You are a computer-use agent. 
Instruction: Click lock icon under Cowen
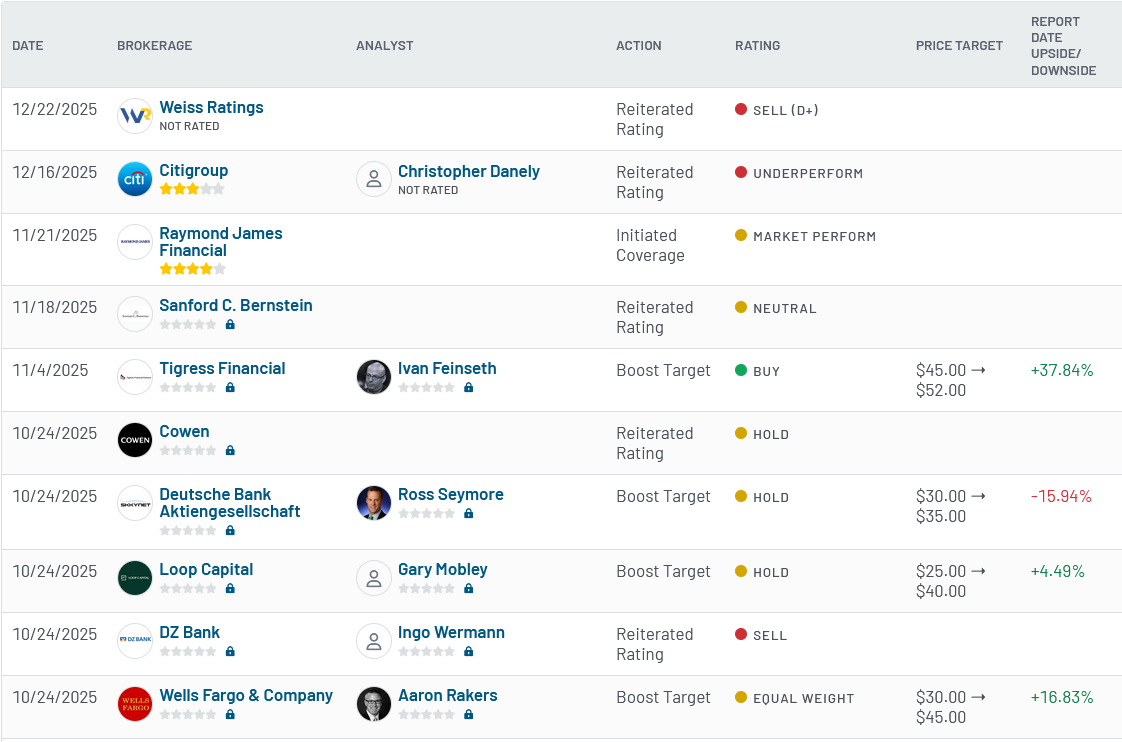(230, 450)
